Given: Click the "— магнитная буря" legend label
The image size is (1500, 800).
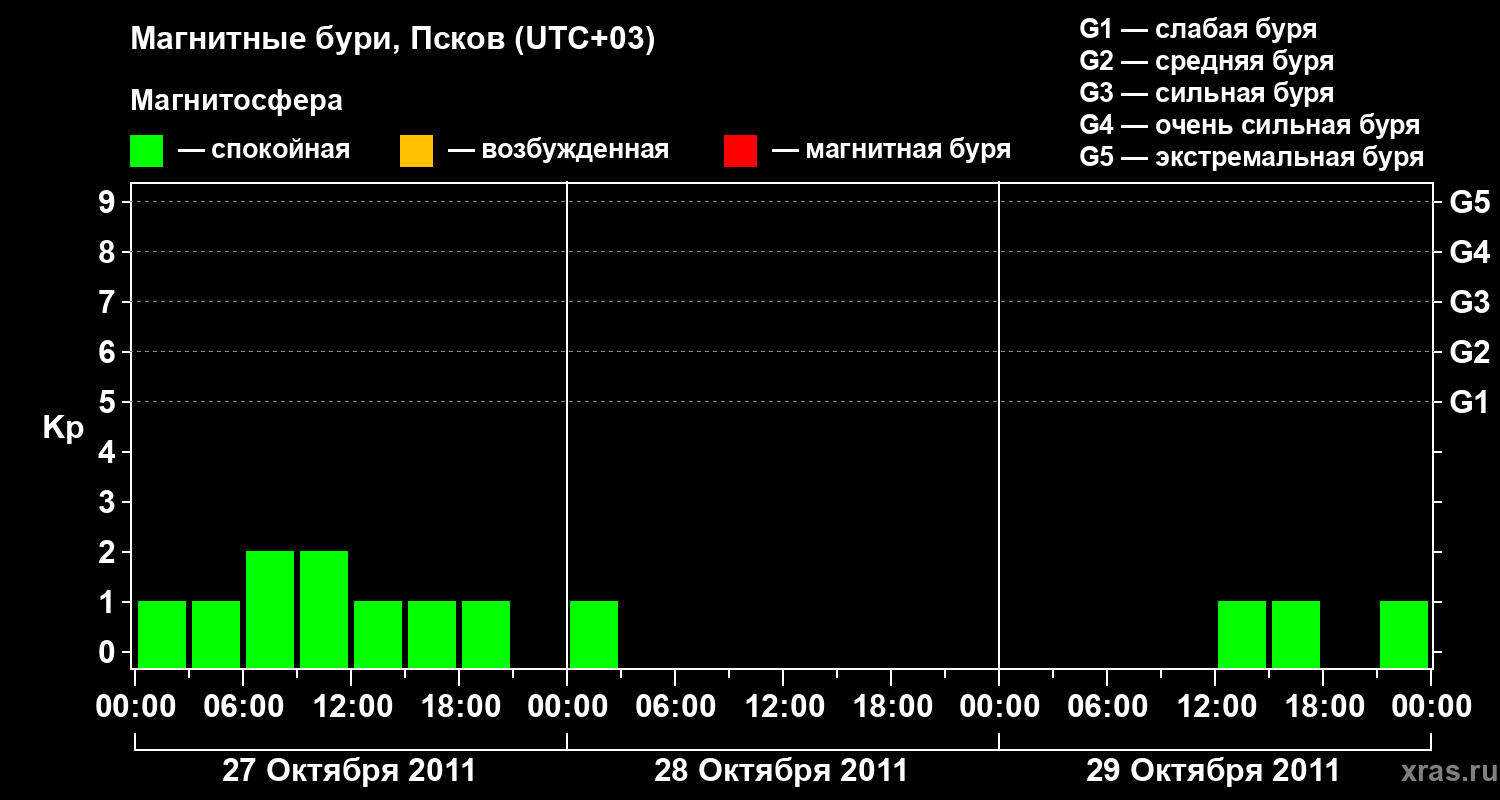Looking at the screenshot, I should [892, 150].
